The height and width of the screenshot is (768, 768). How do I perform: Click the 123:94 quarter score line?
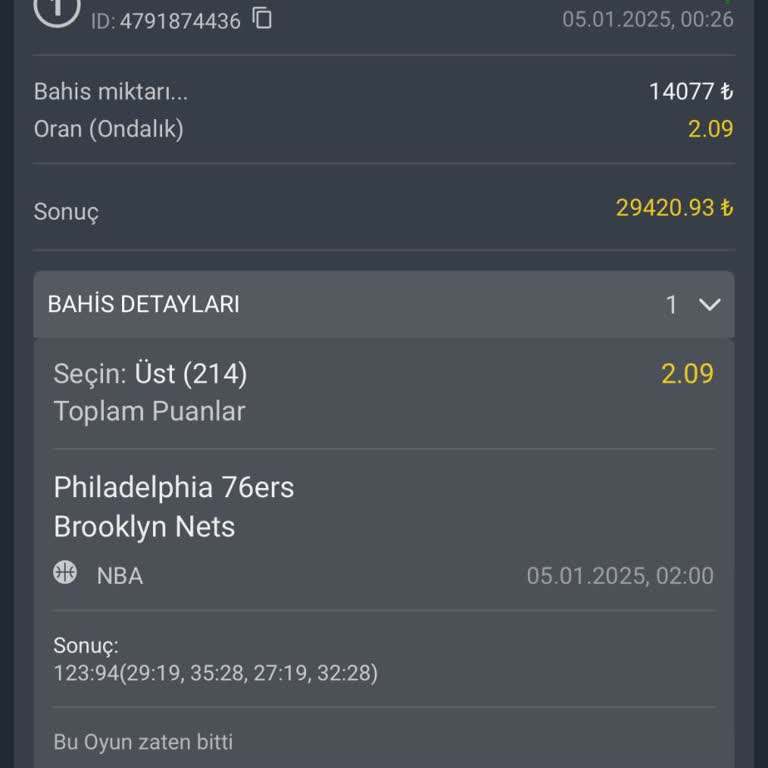(215, 673)
